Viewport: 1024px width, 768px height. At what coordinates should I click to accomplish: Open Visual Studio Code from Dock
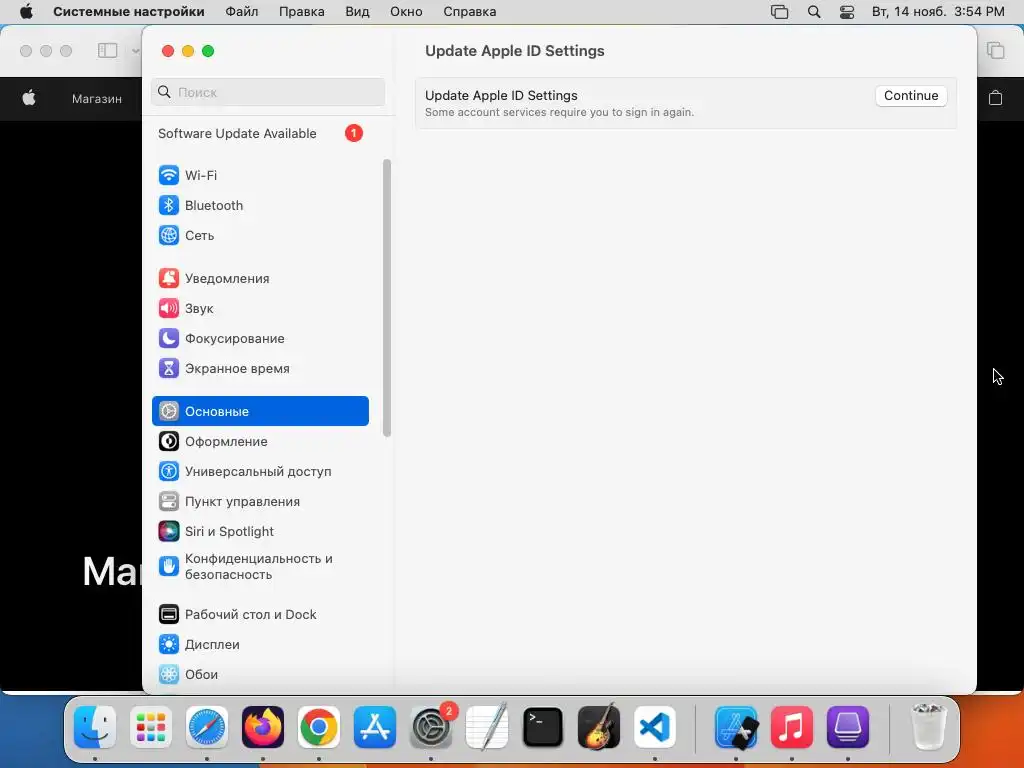654,727
